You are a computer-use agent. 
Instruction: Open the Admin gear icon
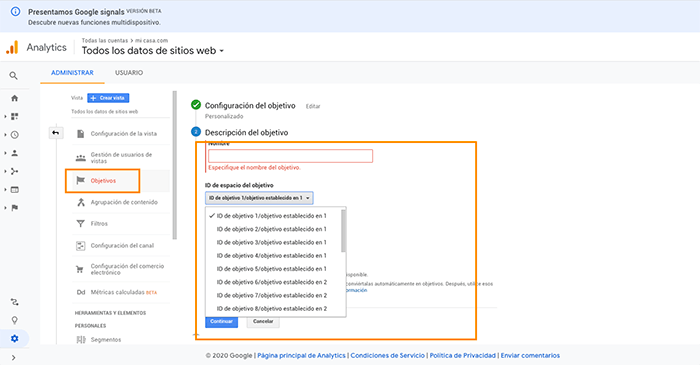[x=14, y=339]
